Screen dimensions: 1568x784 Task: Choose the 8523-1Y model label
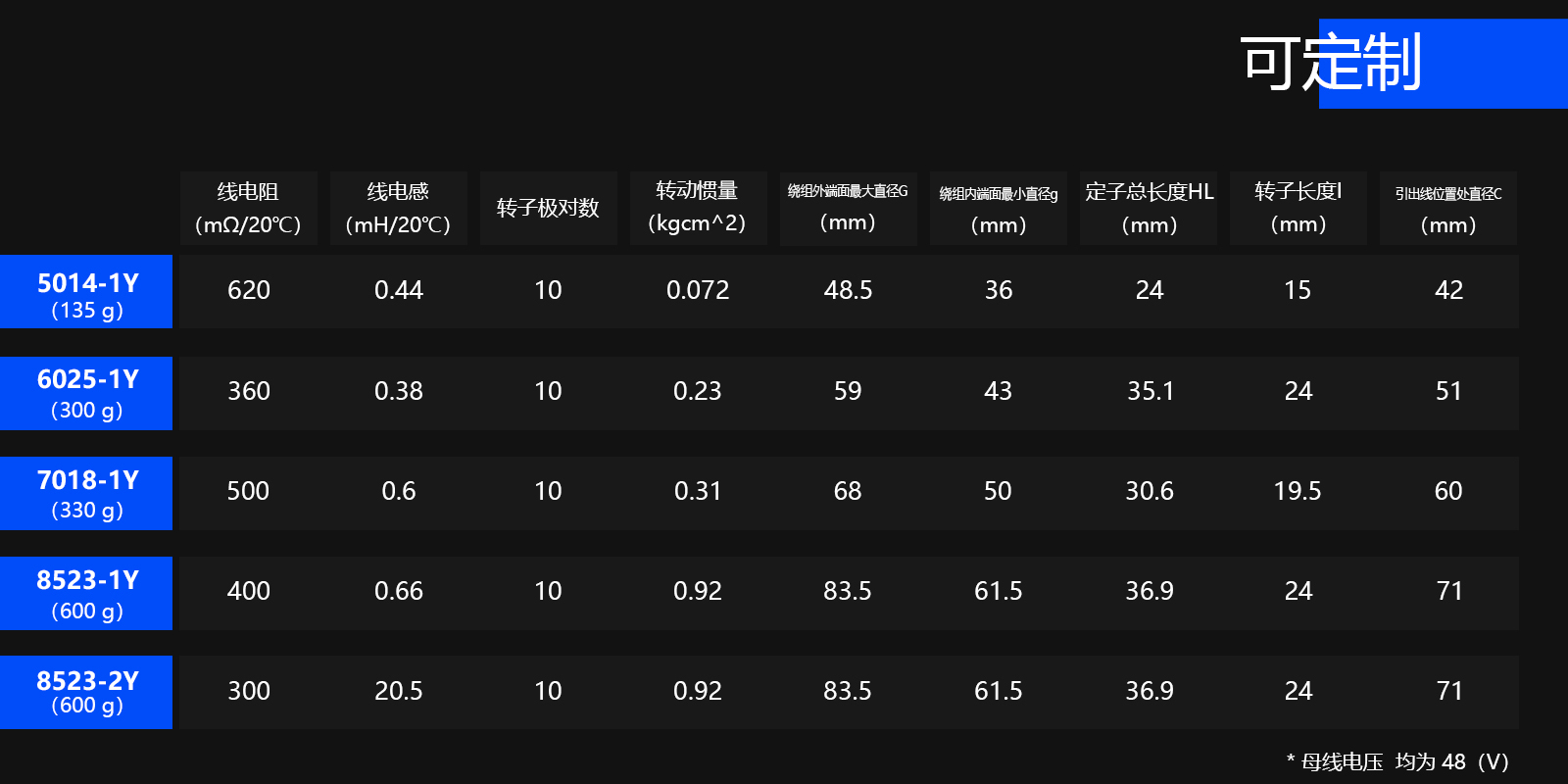pos(87,593)
